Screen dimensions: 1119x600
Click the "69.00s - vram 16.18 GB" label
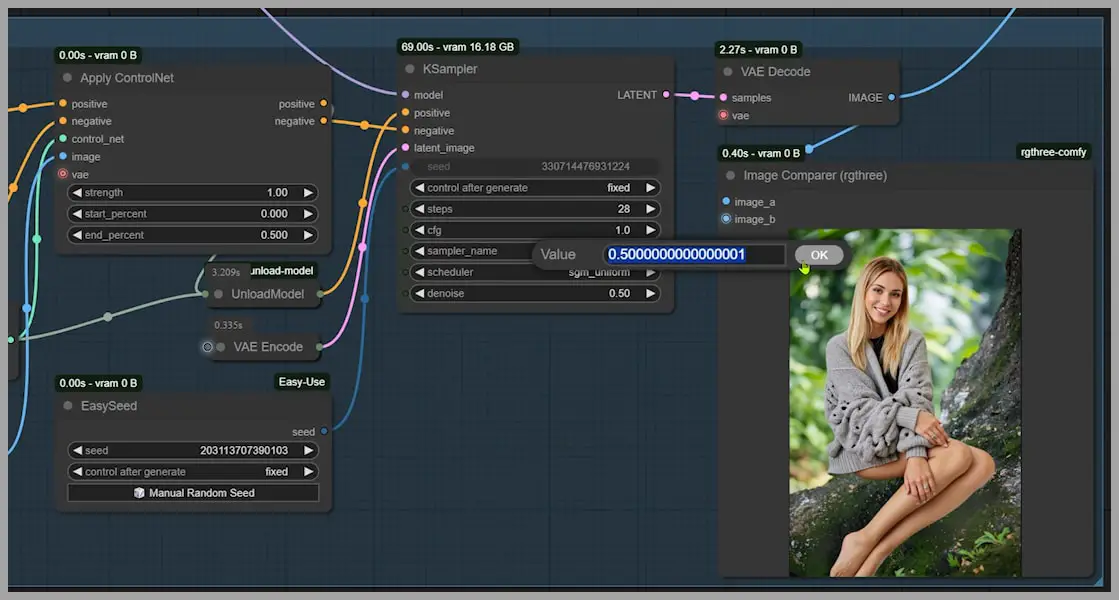tap(457, 47)
